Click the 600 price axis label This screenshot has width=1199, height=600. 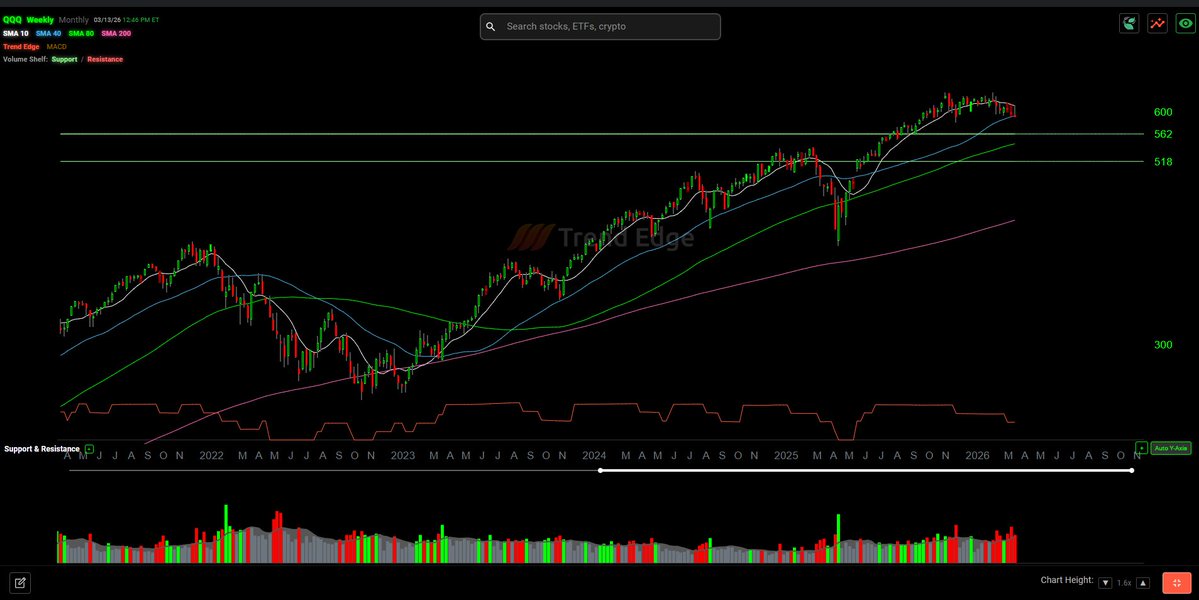(1163, 112)
